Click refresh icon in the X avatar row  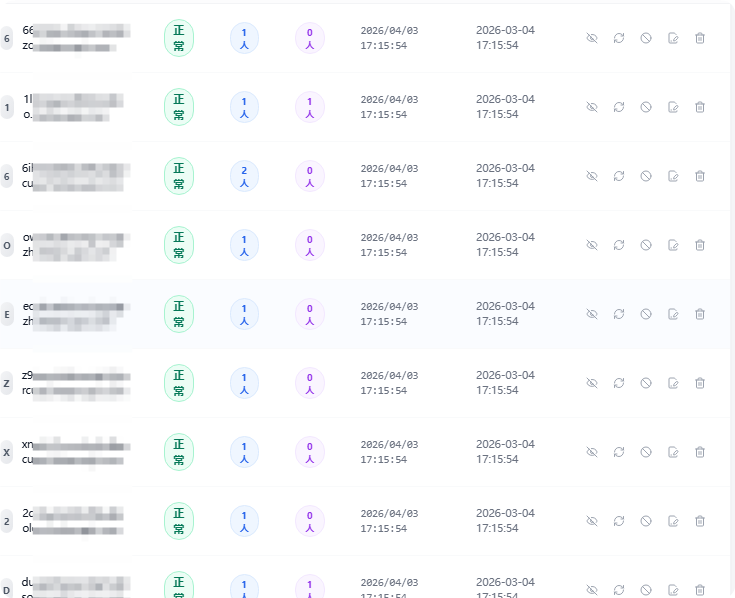pos(619,452)
